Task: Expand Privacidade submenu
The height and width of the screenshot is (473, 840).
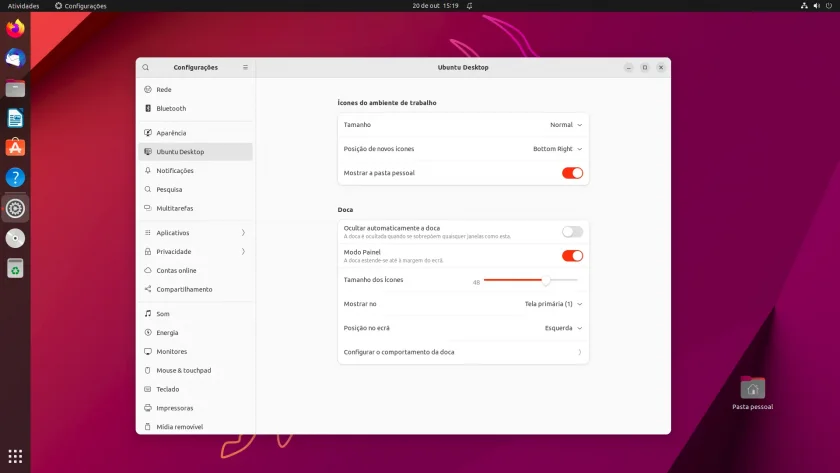Action: click(196, 251)
